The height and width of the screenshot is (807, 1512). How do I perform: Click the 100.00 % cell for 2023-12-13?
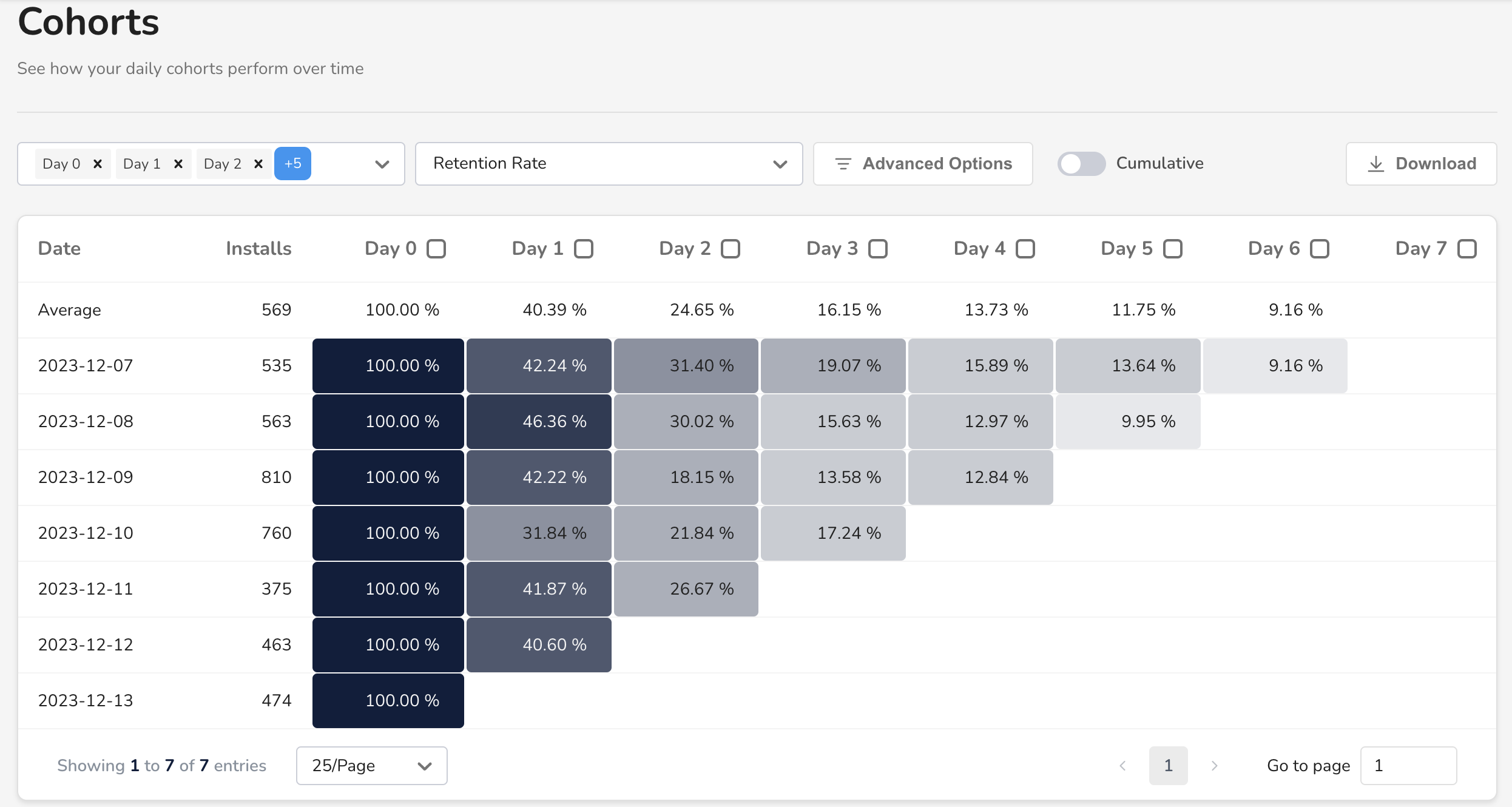click(x=388, y=701)
